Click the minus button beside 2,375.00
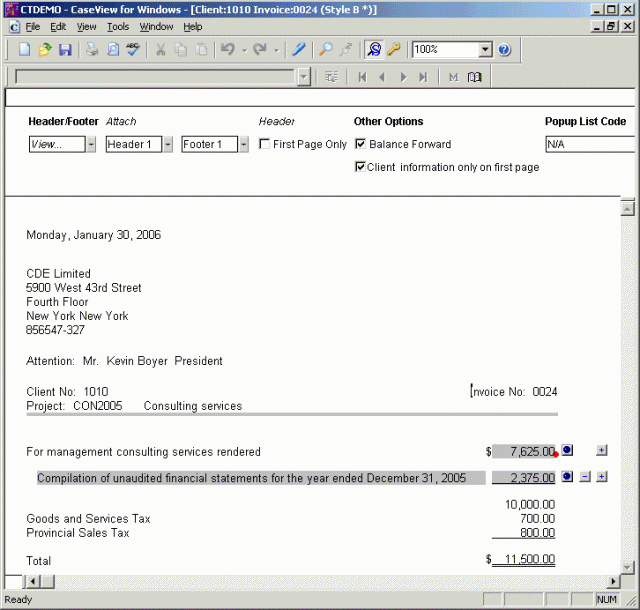This screenshot has height=610, width=640. 585,477
